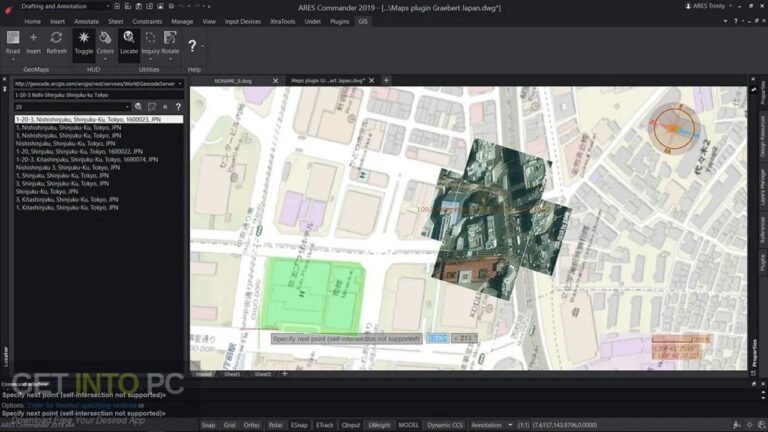Click the Locator options icon beside search

pyautogui.click(x=152, y=106)
